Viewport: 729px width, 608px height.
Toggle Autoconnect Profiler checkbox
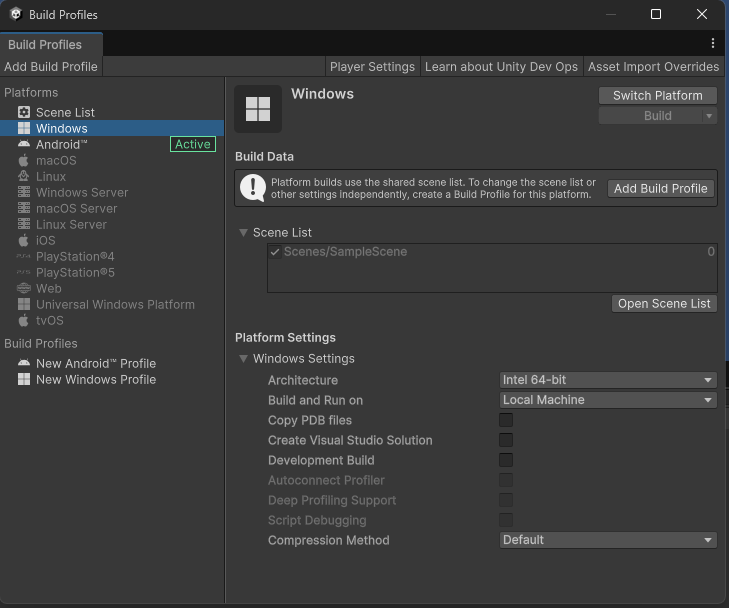506,480
